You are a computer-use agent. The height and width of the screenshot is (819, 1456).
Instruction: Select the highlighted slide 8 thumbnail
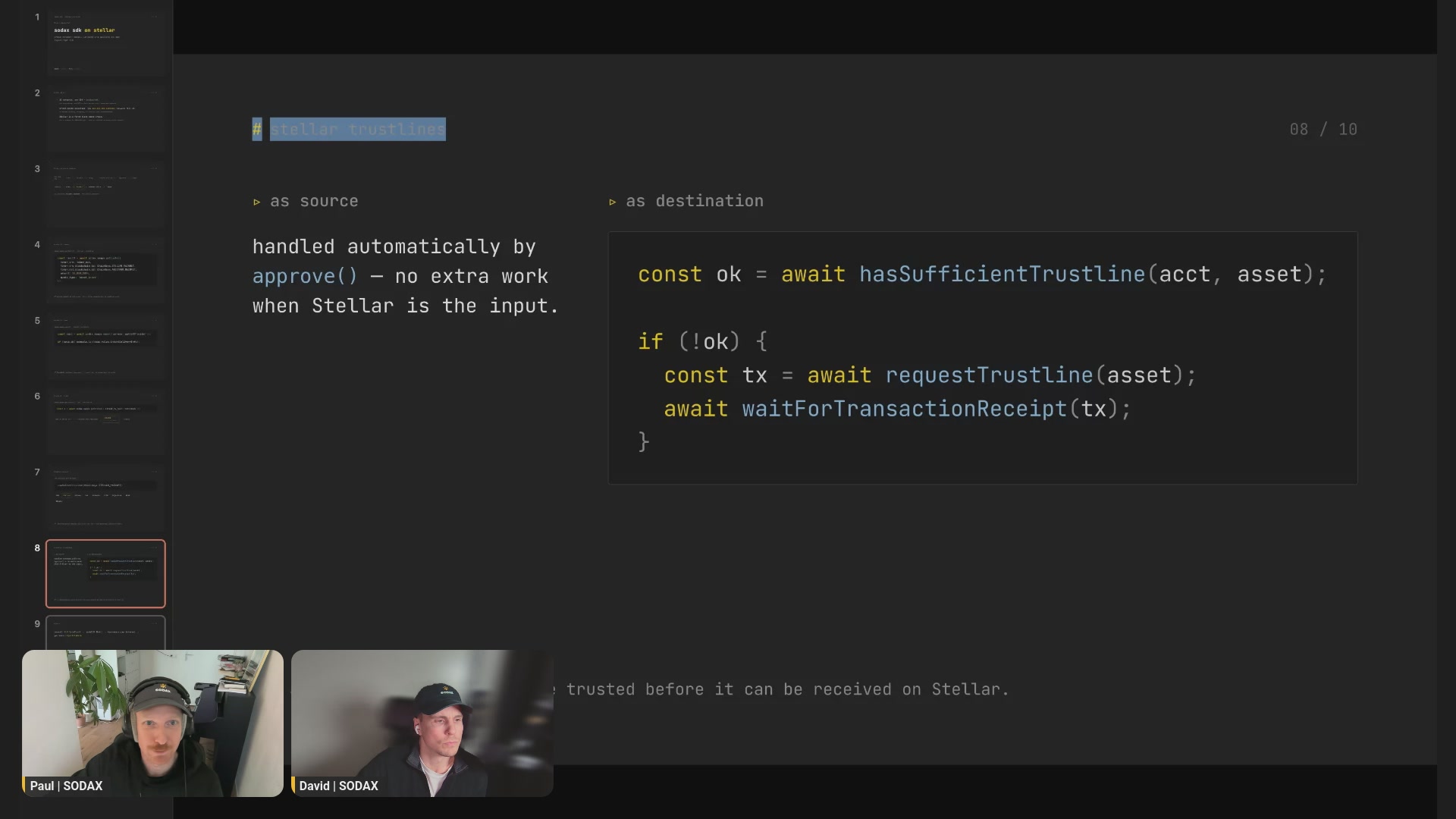[105, 573]
